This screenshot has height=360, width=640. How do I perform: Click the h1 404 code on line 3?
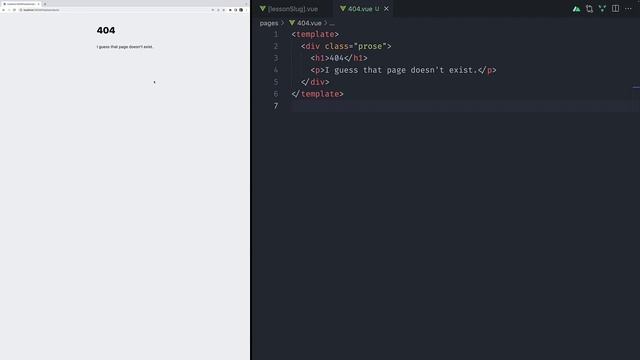tap(339, 58)
